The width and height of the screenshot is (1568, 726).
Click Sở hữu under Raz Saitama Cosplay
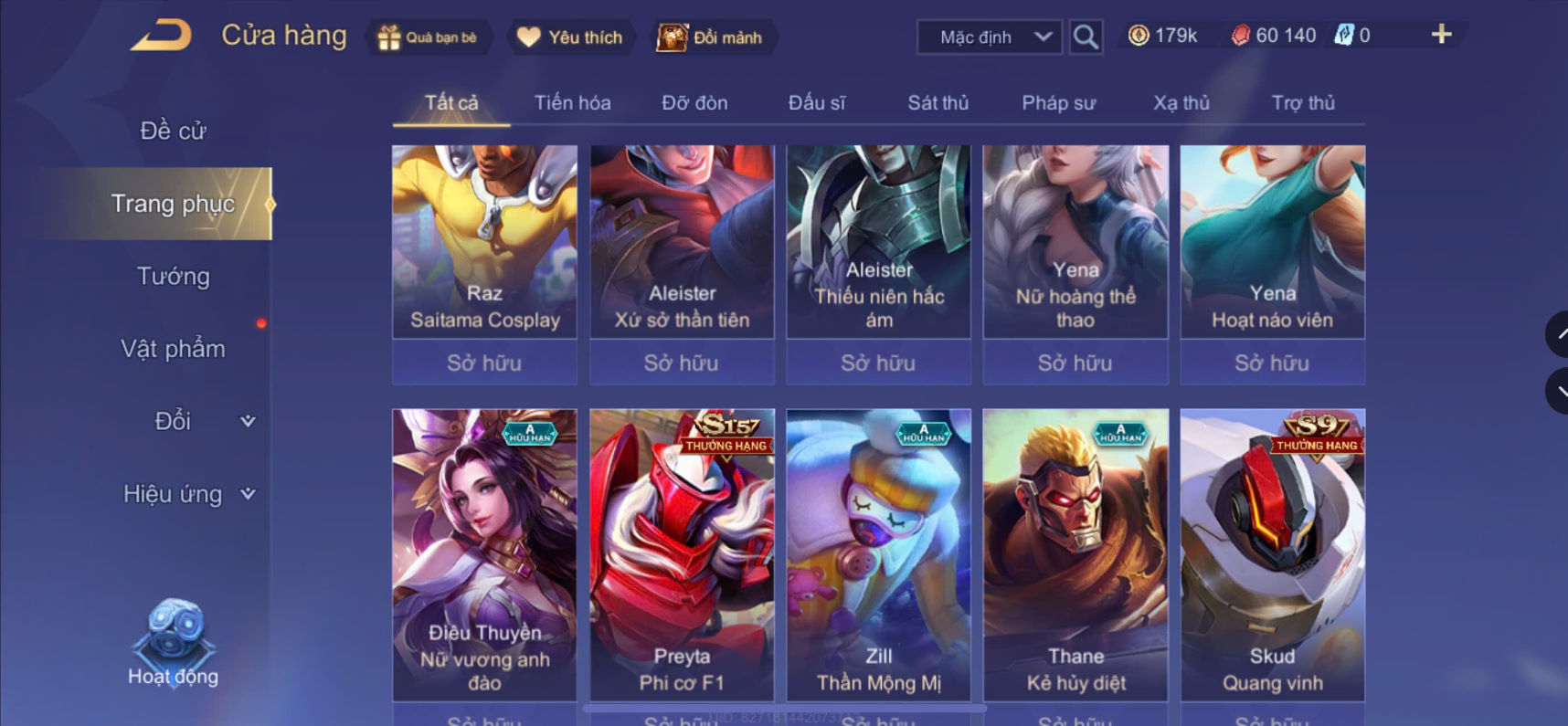pyautogui.click(x=484, y=363)
